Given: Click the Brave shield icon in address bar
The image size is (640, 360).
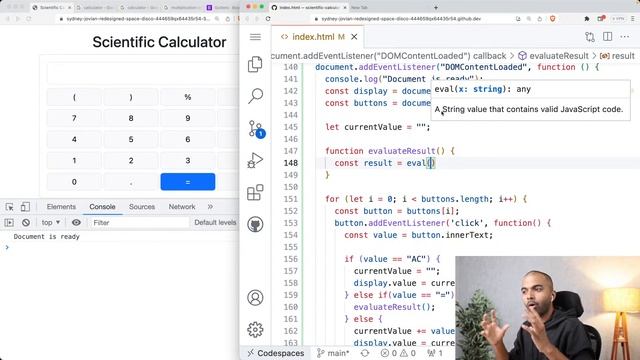Looking at the screenshot, I should [x=552, y=19].
